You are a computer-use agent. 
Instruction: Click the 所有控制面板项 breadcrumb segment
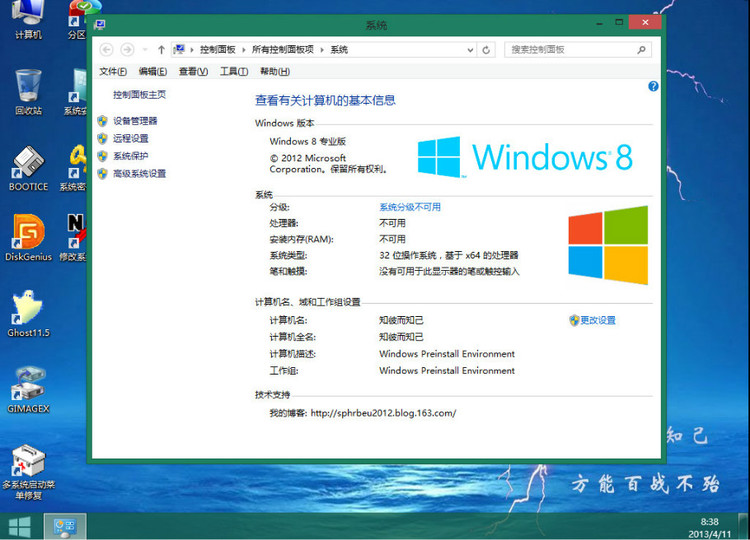coord(283,50)
